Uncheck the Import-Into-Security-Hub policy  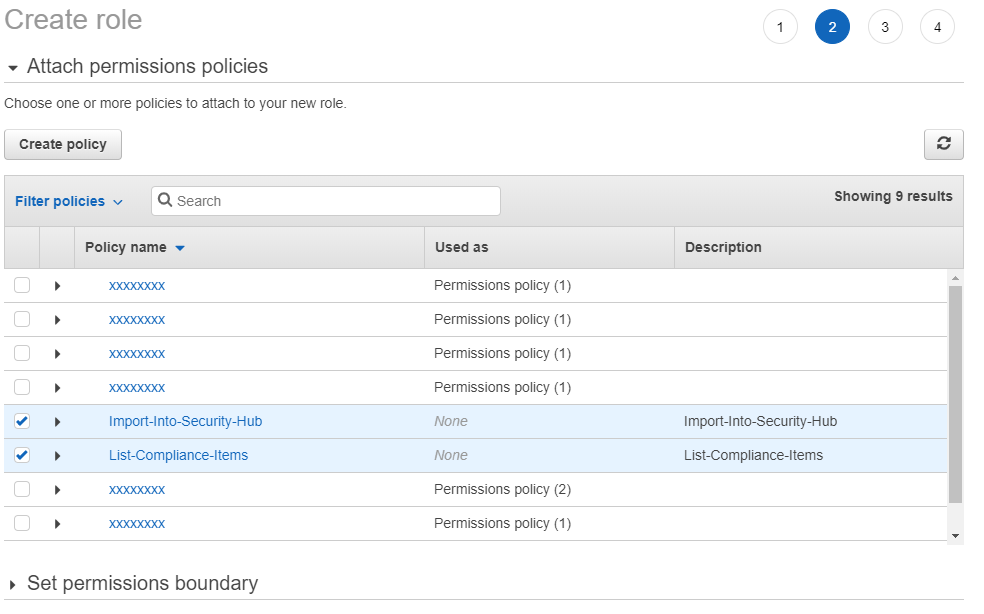click(x=22, y=421)
